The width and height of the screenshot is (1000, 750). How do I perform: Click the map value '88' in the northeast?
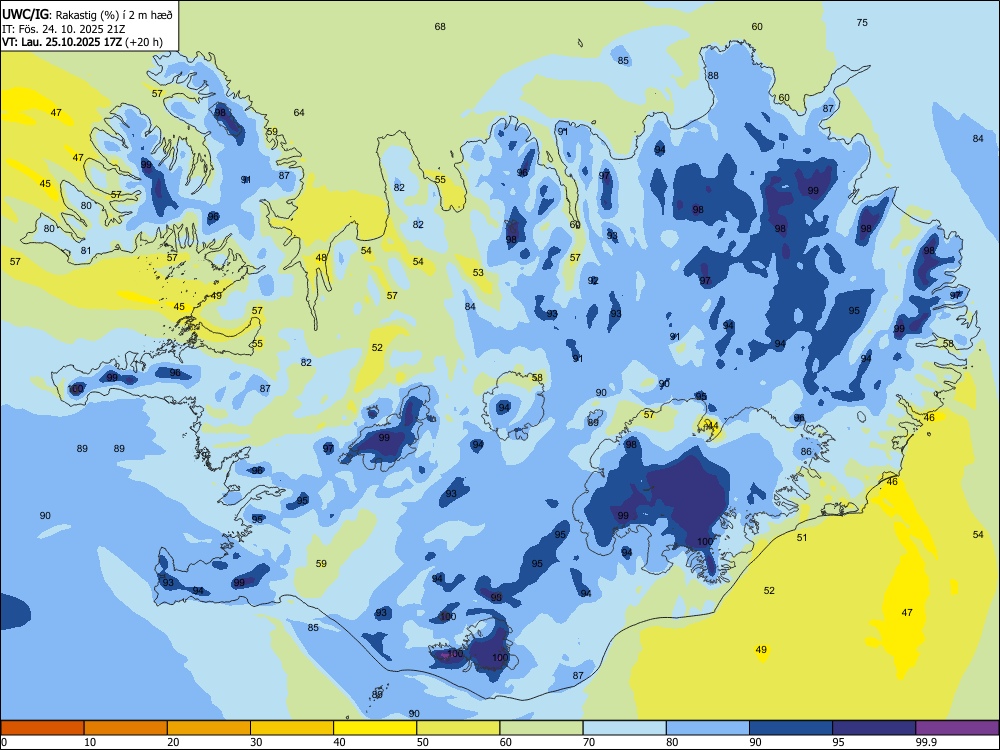(x=713, y=75)
